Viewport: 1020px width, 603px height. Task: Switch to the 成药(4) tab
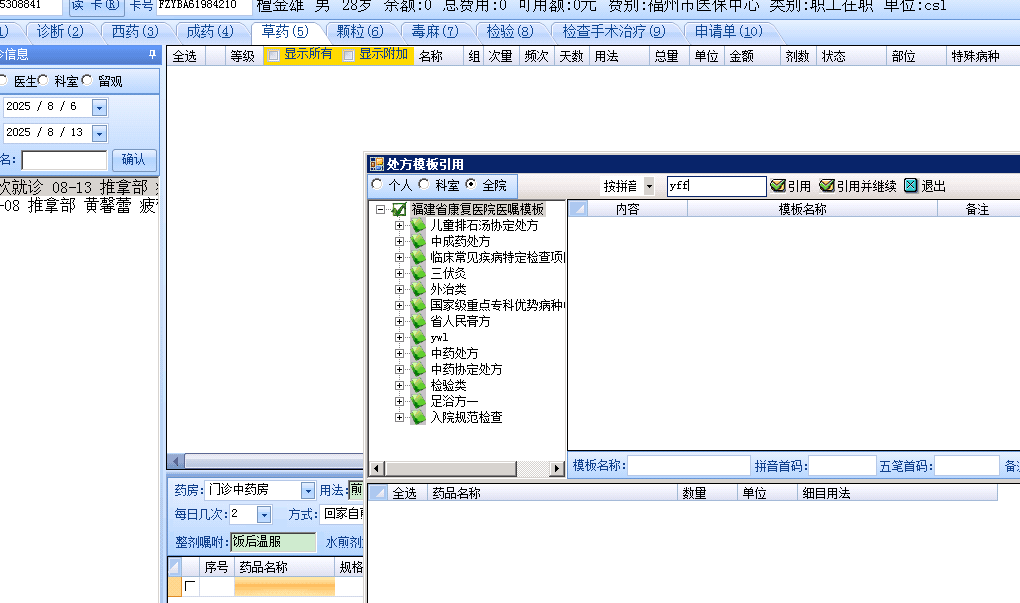coord(209,31)
